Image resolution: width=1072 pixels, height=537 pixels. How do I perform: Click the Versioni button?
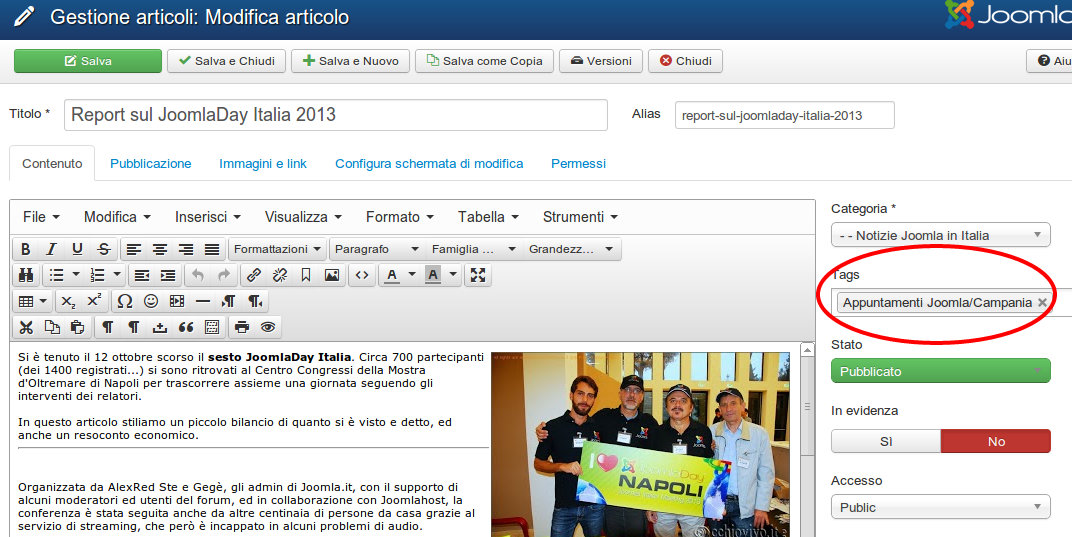pyautogui.click(x=600, y=61)
